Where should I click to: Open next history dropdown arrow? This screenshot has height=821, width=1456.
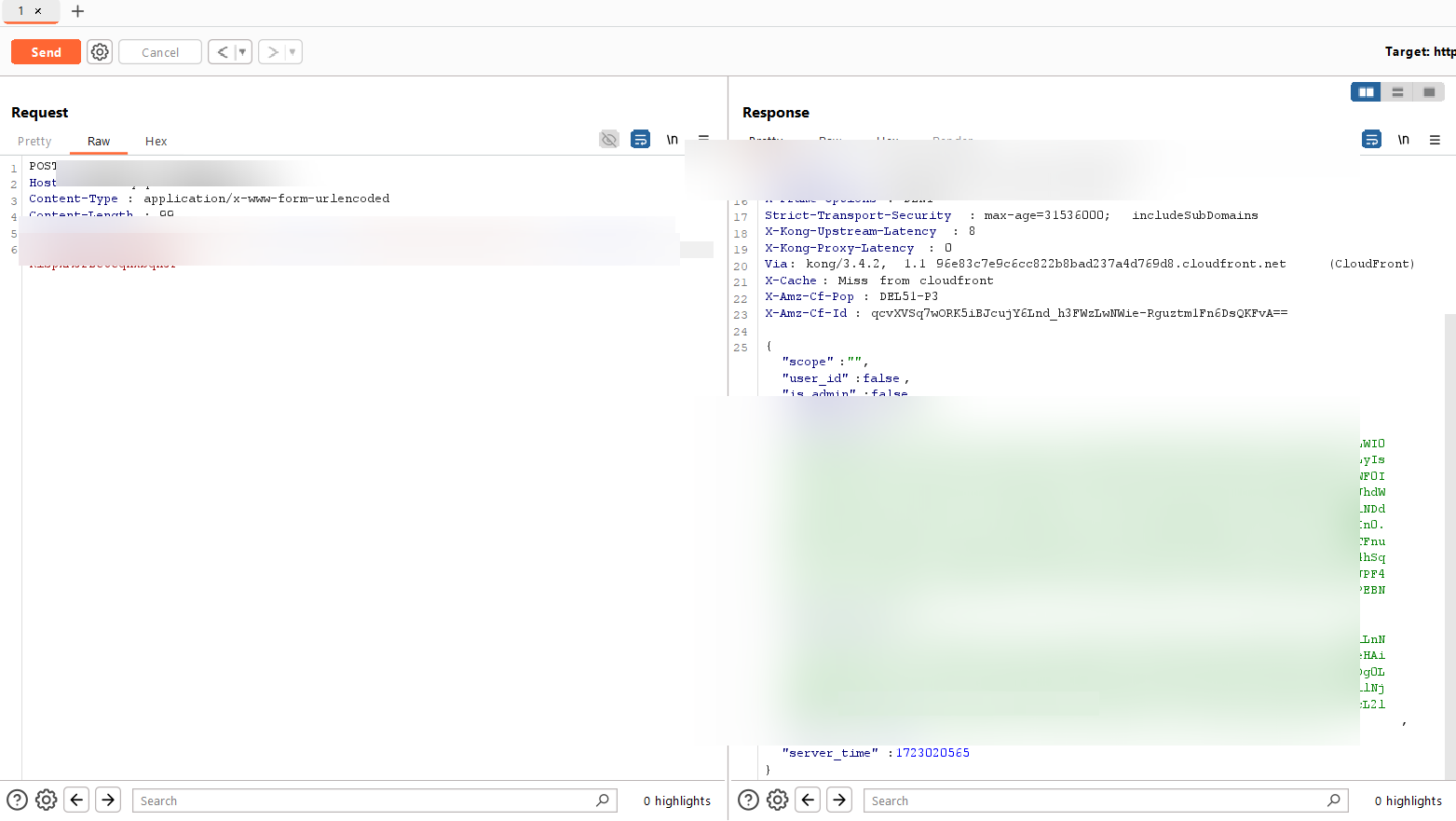(293, 52)
